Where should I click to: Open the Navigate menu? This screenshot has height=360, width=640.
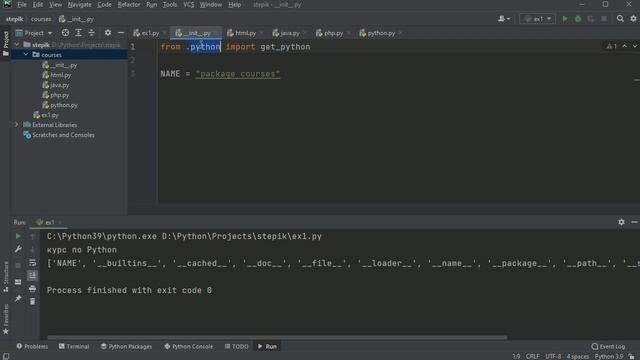[x=80, y=4]
